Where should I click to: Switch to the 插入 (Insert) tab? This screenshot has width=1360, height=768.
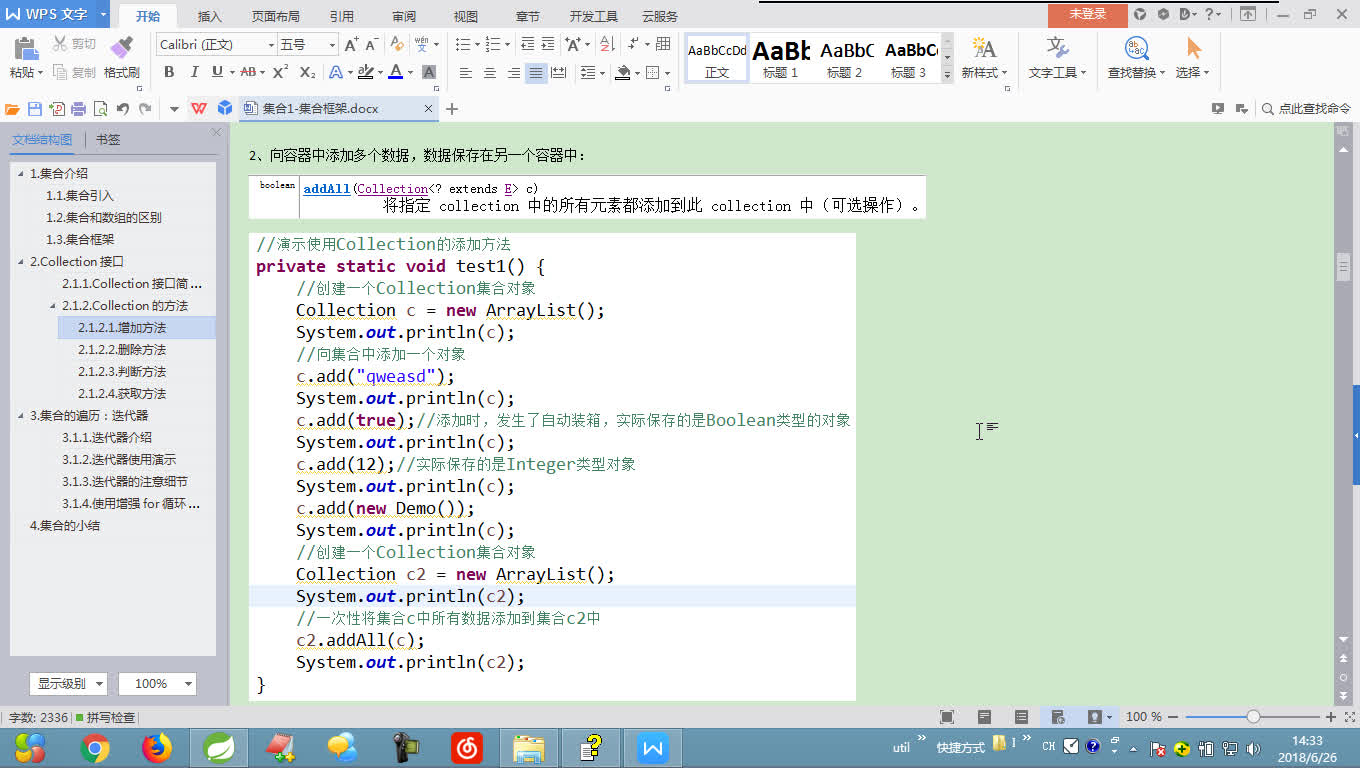tap(210, 16)
